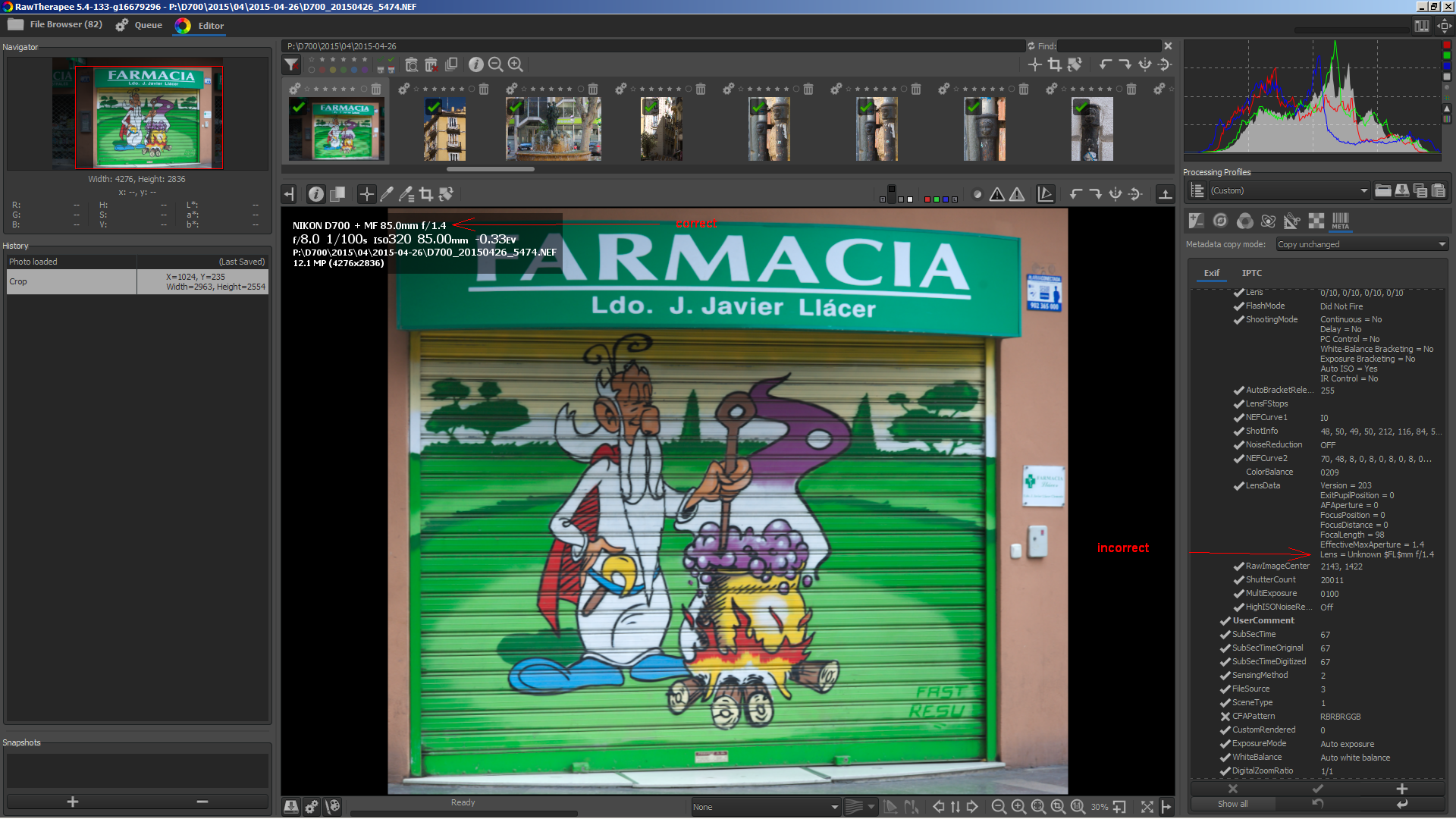
Task: Click the Find input field
Action: tap(1109, 46)
